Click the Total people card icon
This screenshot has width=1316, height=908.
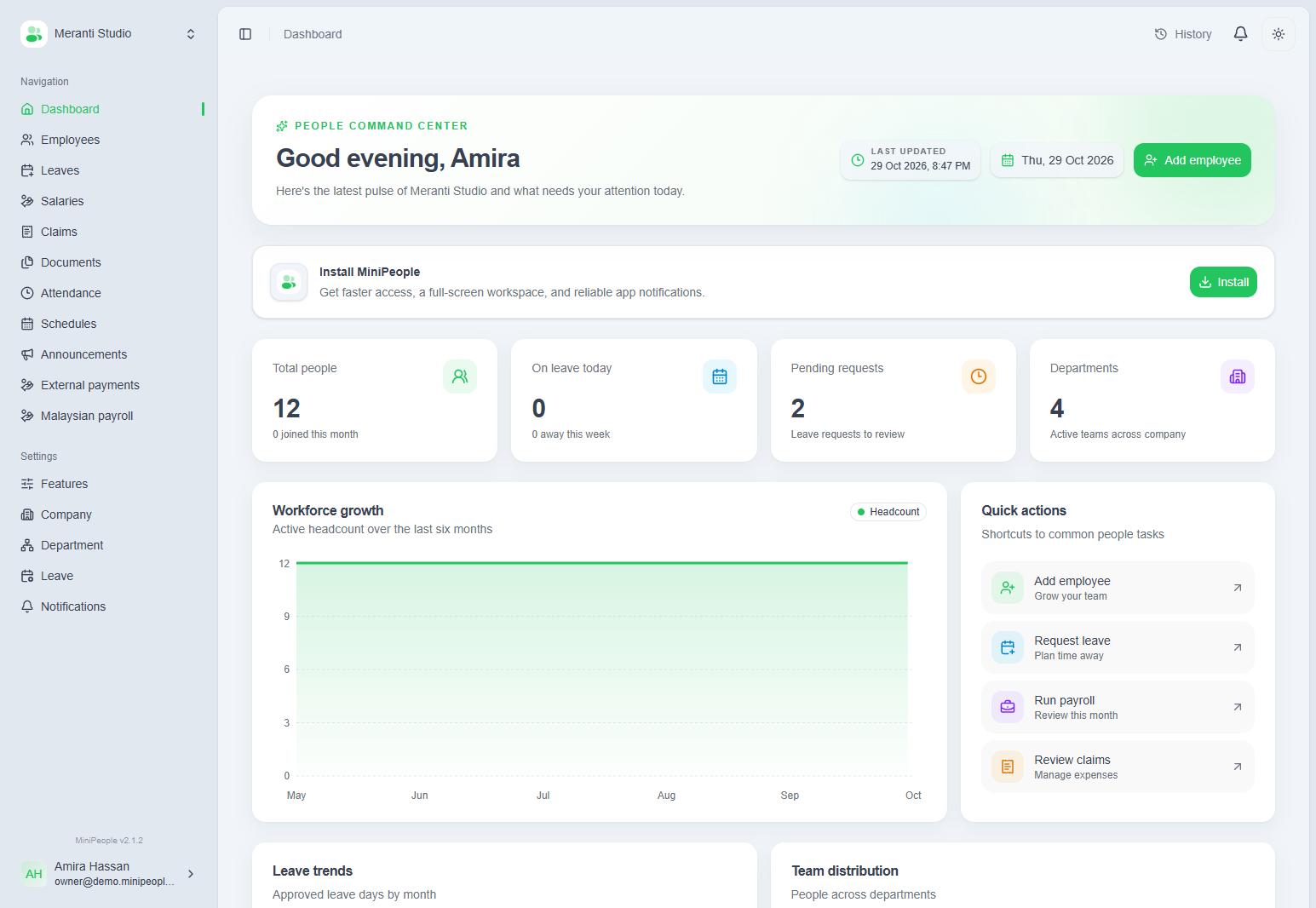click(x=460, y=376)
